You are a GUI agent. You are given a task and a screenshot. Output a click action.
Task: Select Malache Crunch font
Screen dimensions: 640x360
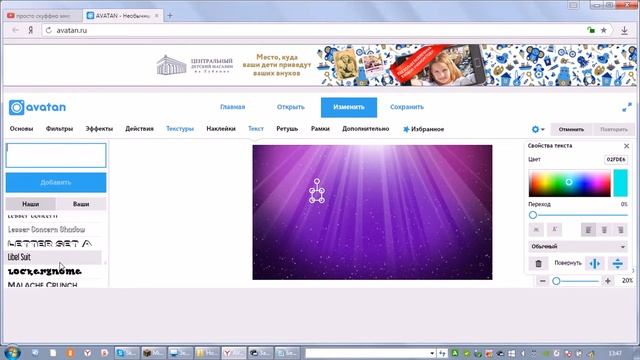(x=42, y=284)
